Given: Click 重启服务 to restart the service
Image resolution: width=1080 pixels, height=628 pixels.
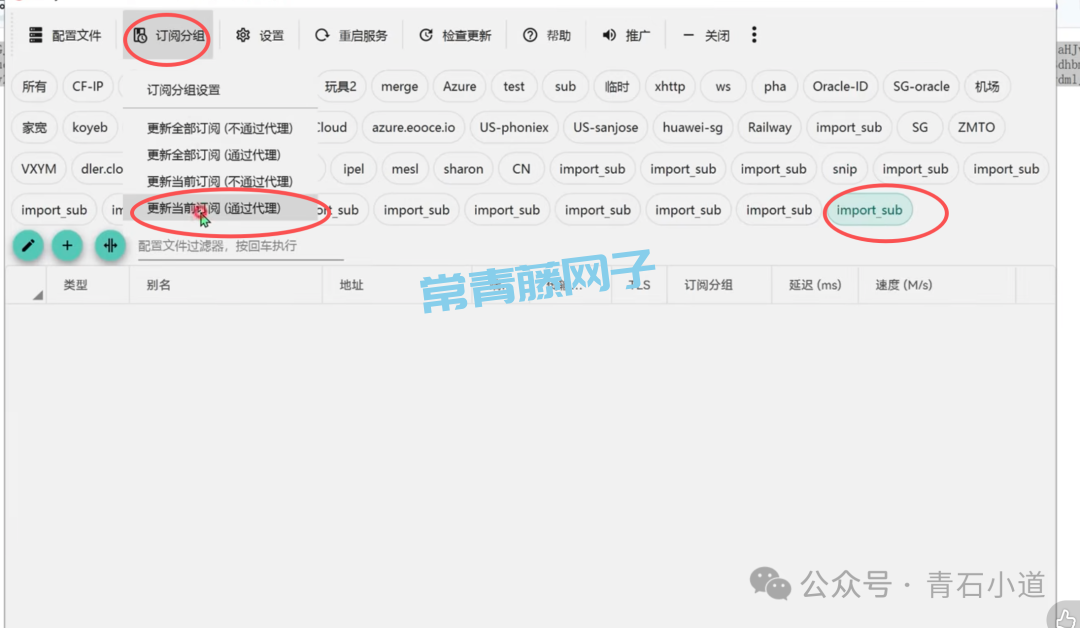Looking at the screenshot, I should tap(351, 35).
